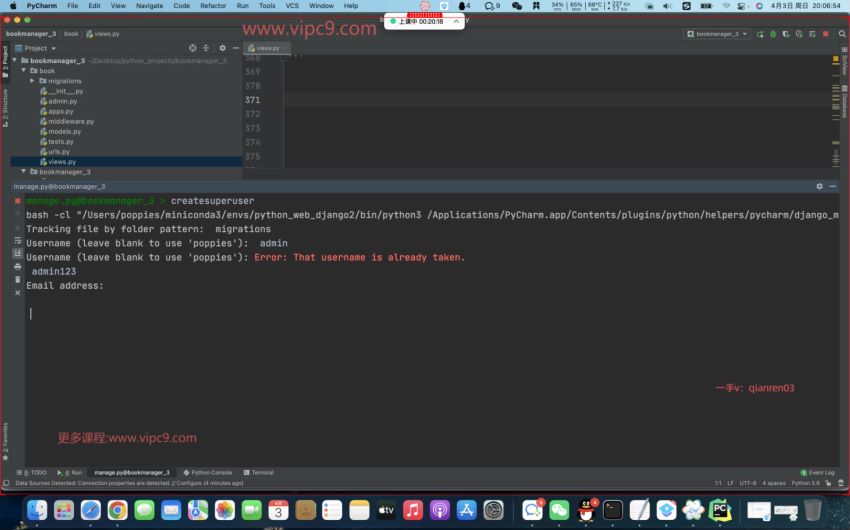Select models.py in the project tree

click(64, 131)
